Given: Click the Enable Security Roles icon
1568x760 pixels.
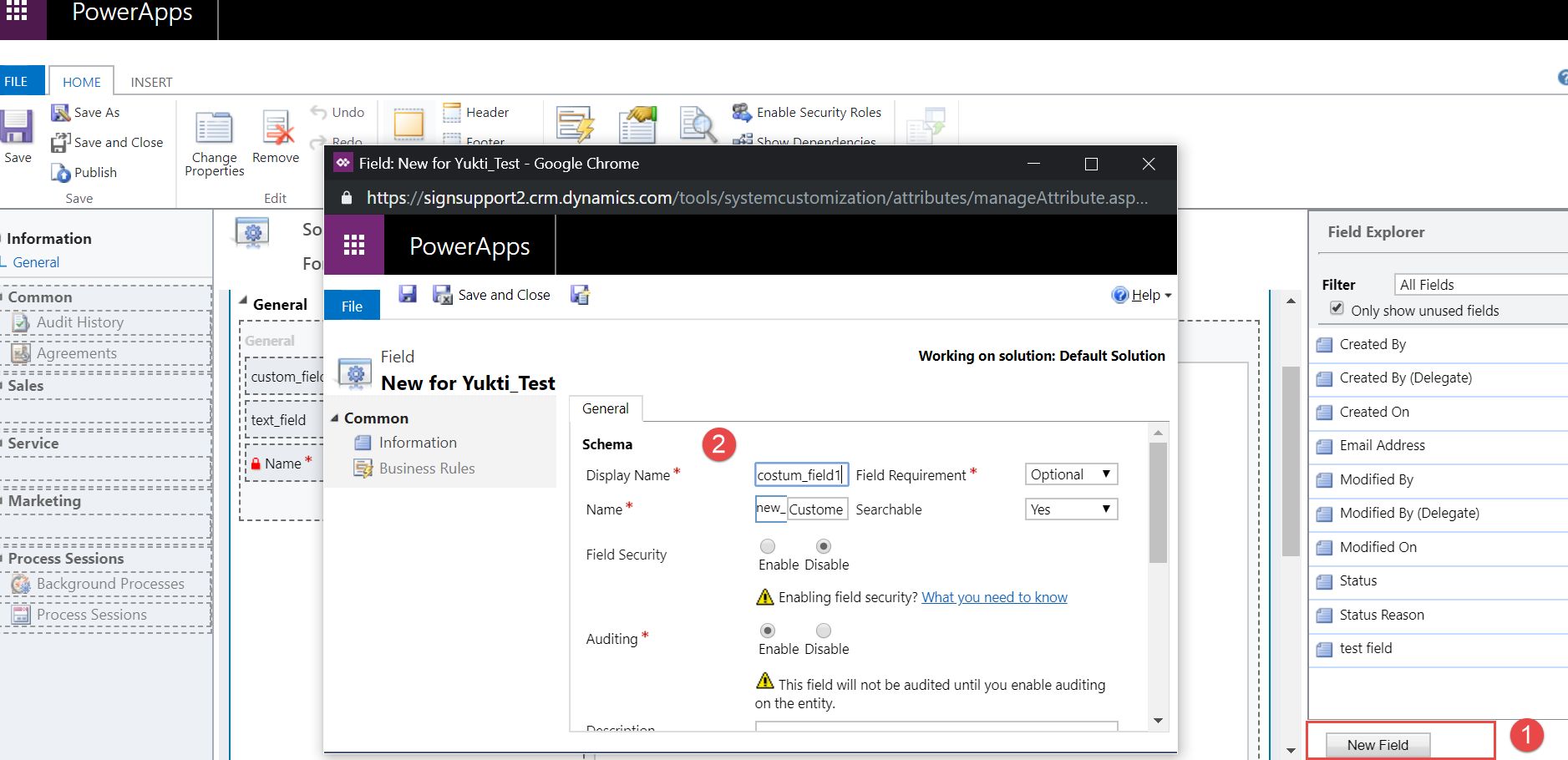Looking at the screenshot, I should 742,112.
